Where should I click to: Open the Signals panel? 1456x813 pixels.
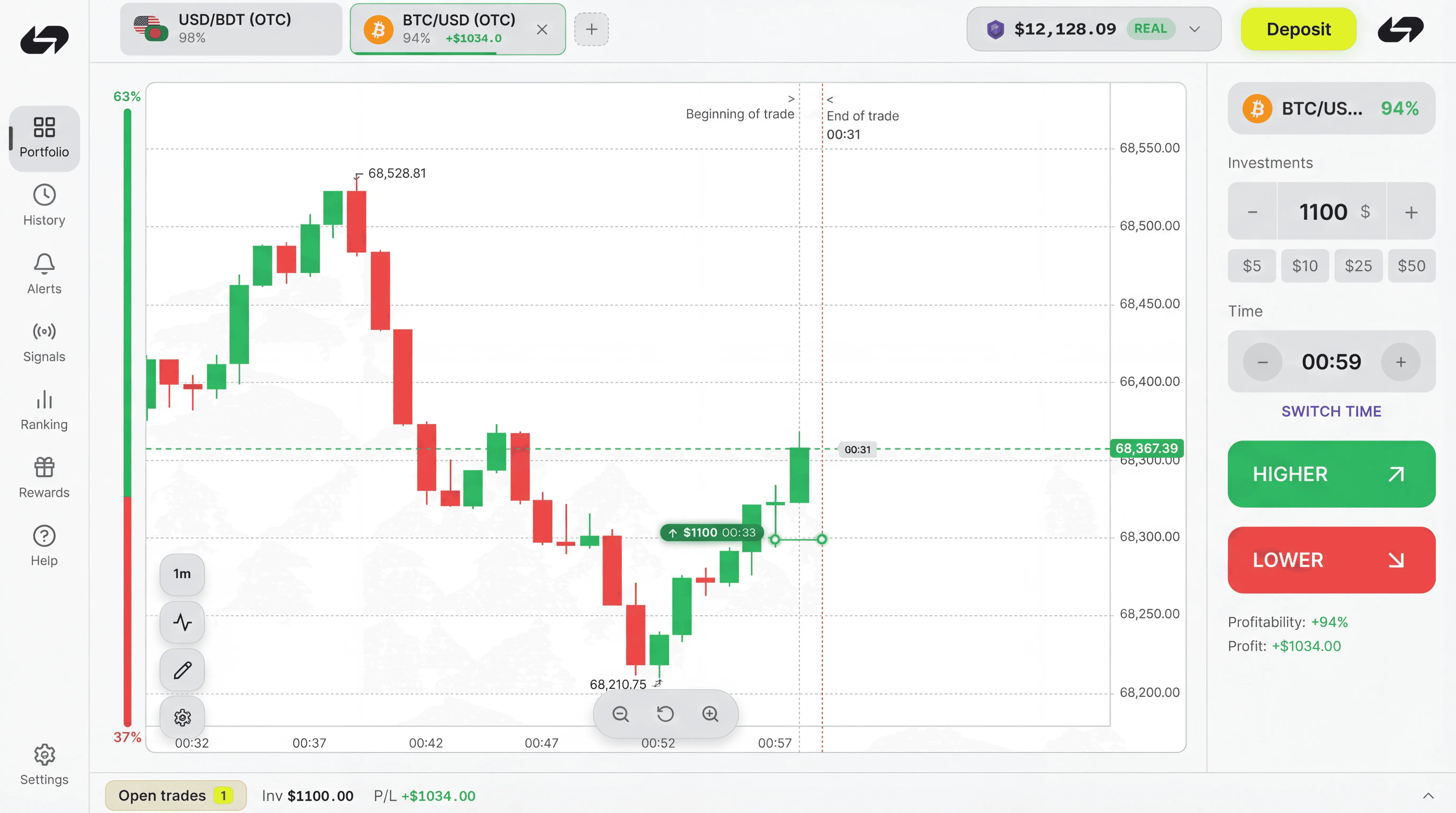[x=44, y=341]
